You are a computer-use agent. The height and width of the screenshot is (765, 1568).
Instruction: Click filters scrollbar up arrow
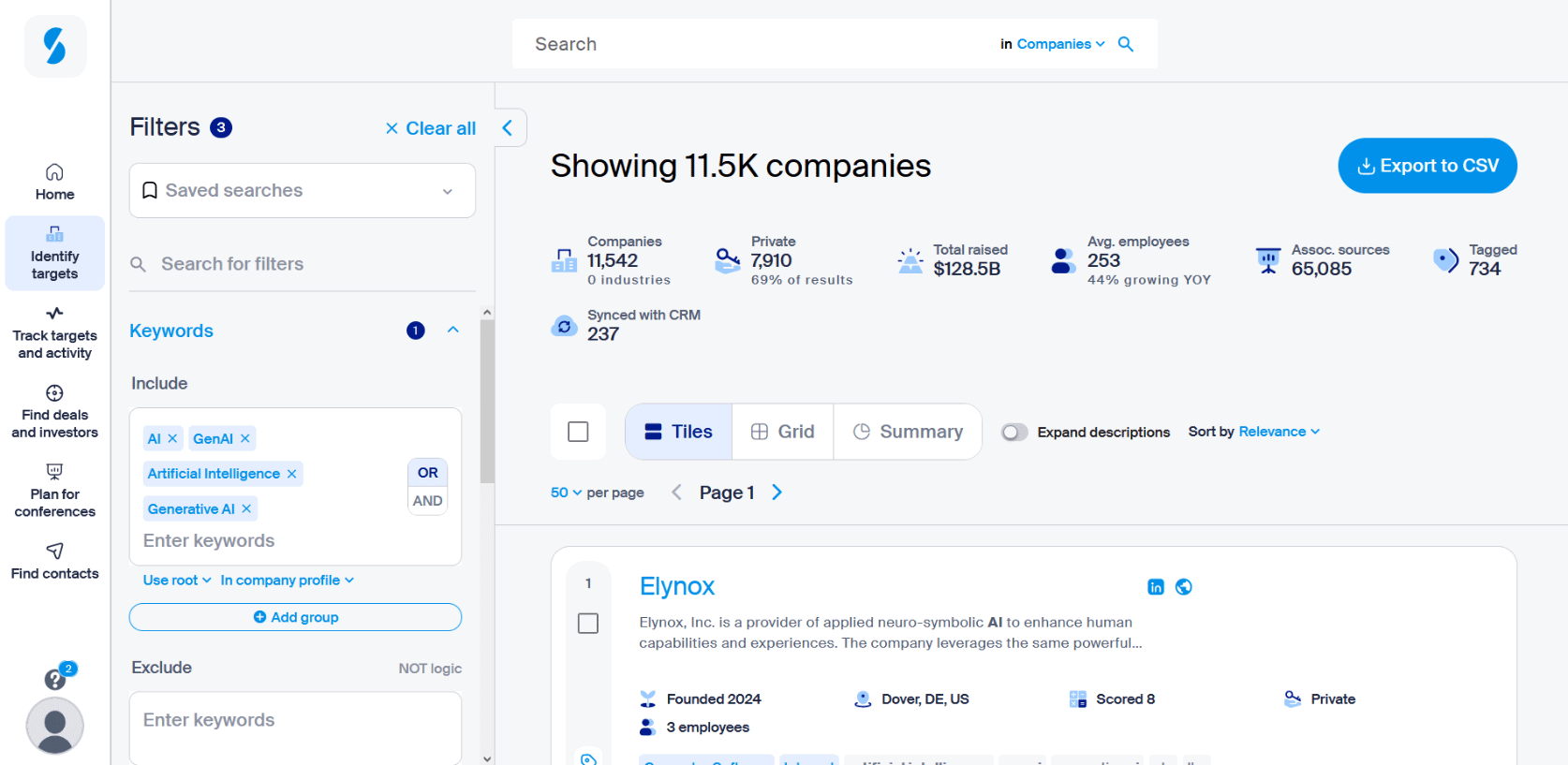tap(487, 313)
